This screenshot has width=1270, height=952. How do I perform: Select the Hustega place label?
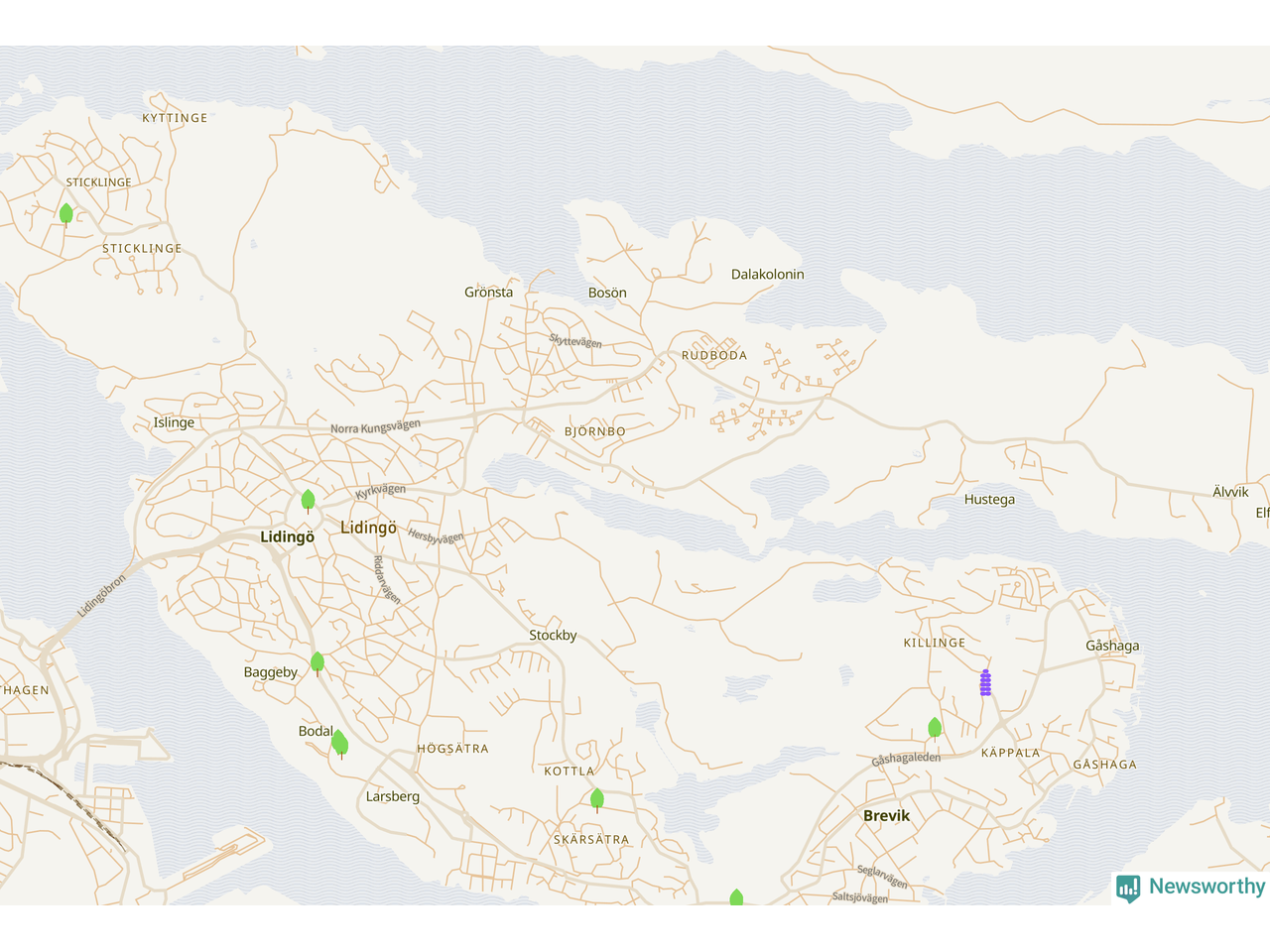[989, 500]
